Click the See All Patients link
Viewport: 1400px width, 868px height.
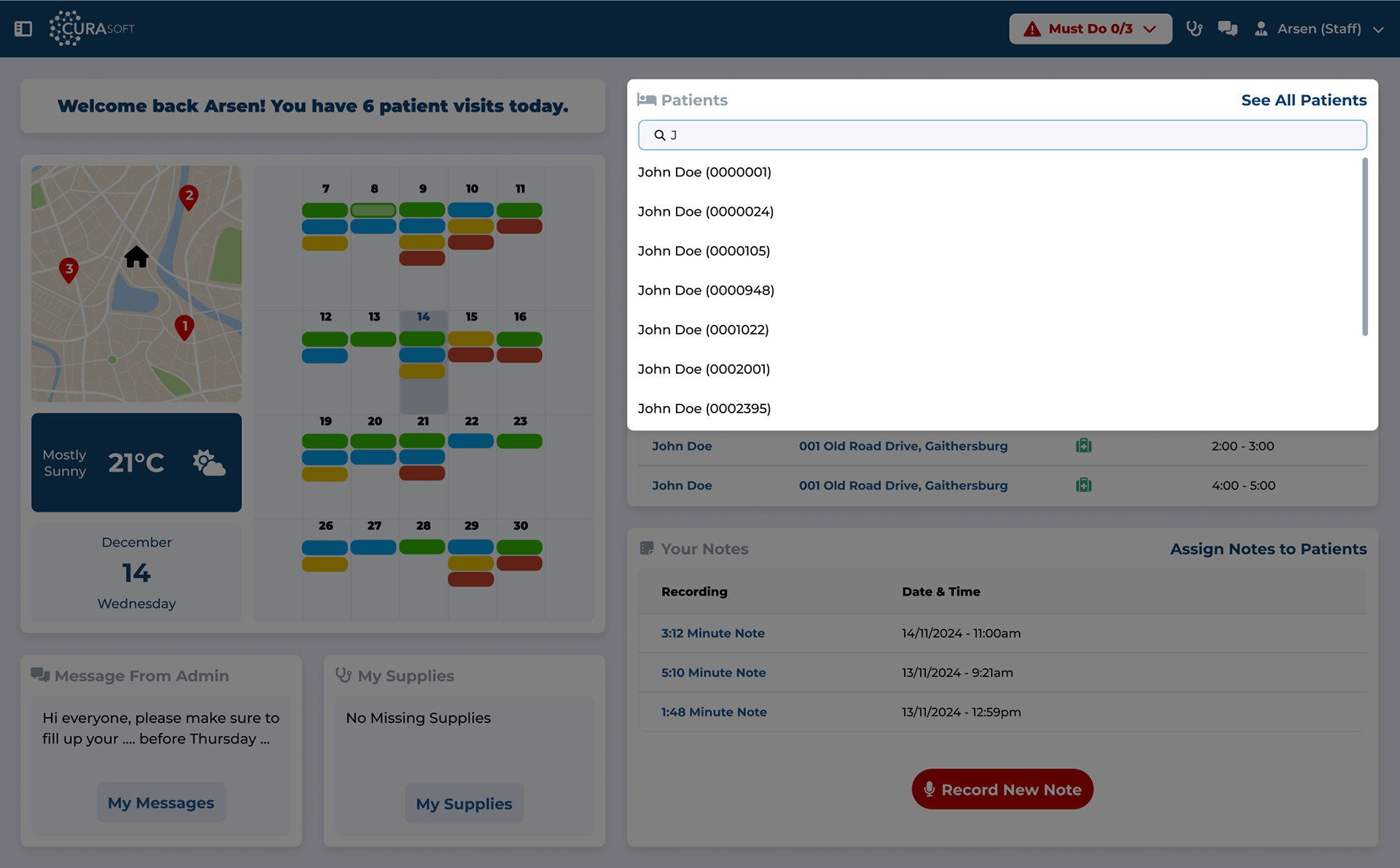1303,101
